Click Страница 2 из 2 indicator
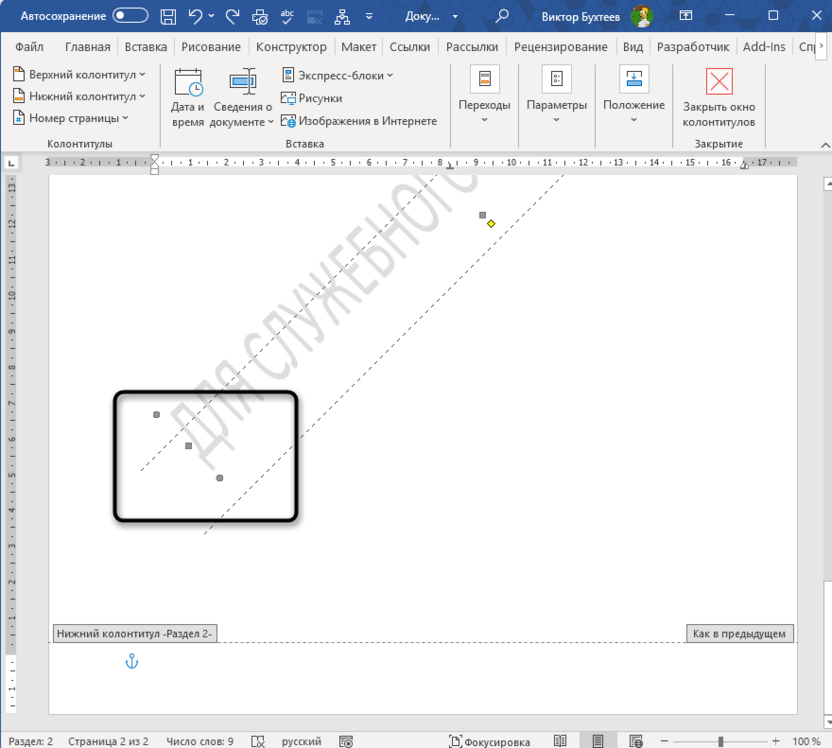Image resolution: width=832 pixels, height=748 pixels. coord(108,741)
